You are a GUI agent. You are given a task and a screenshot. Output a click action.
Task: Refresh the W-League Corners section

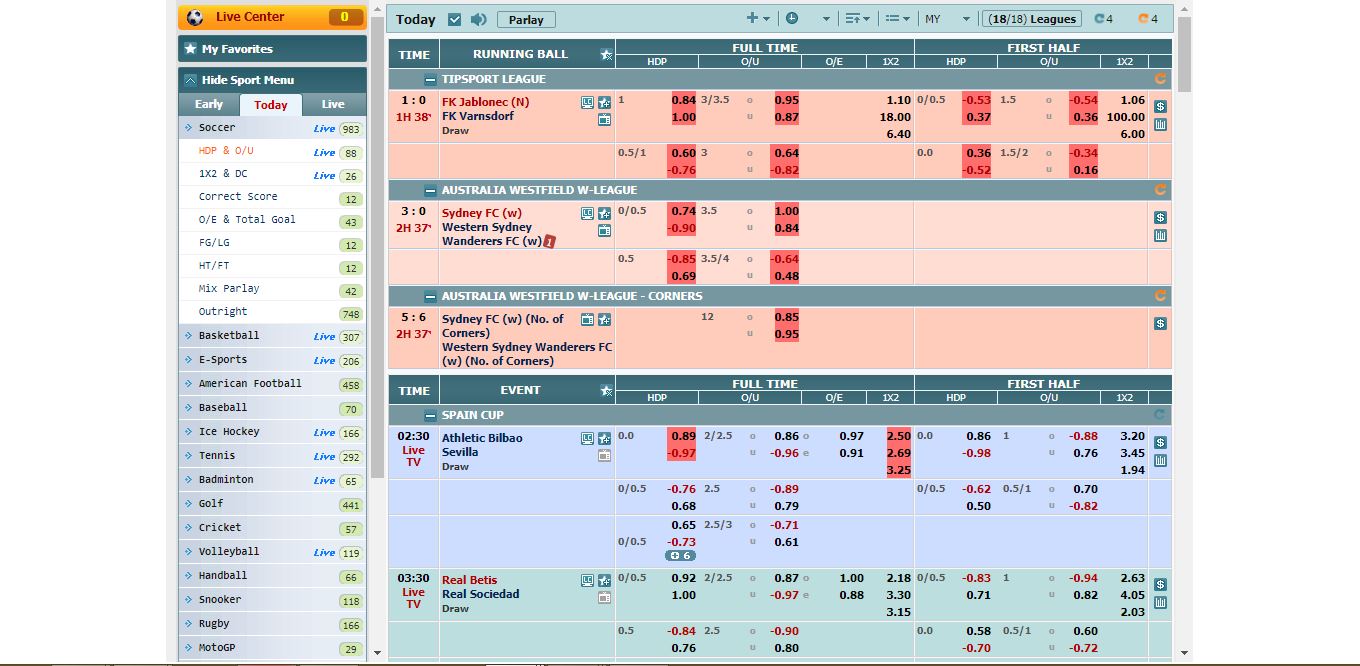click(x=1160, y=295)
